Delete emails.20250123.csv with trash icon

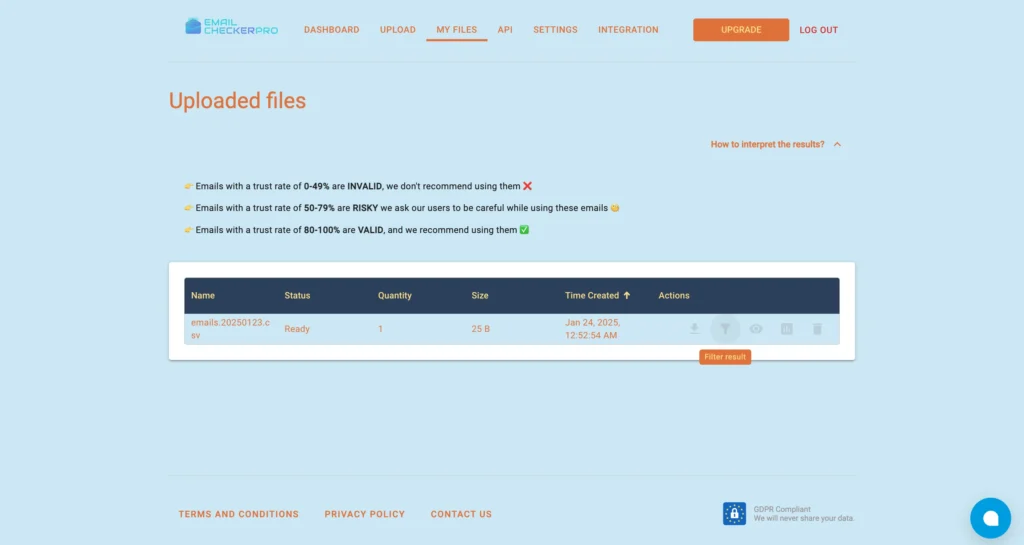pos(817,329)
